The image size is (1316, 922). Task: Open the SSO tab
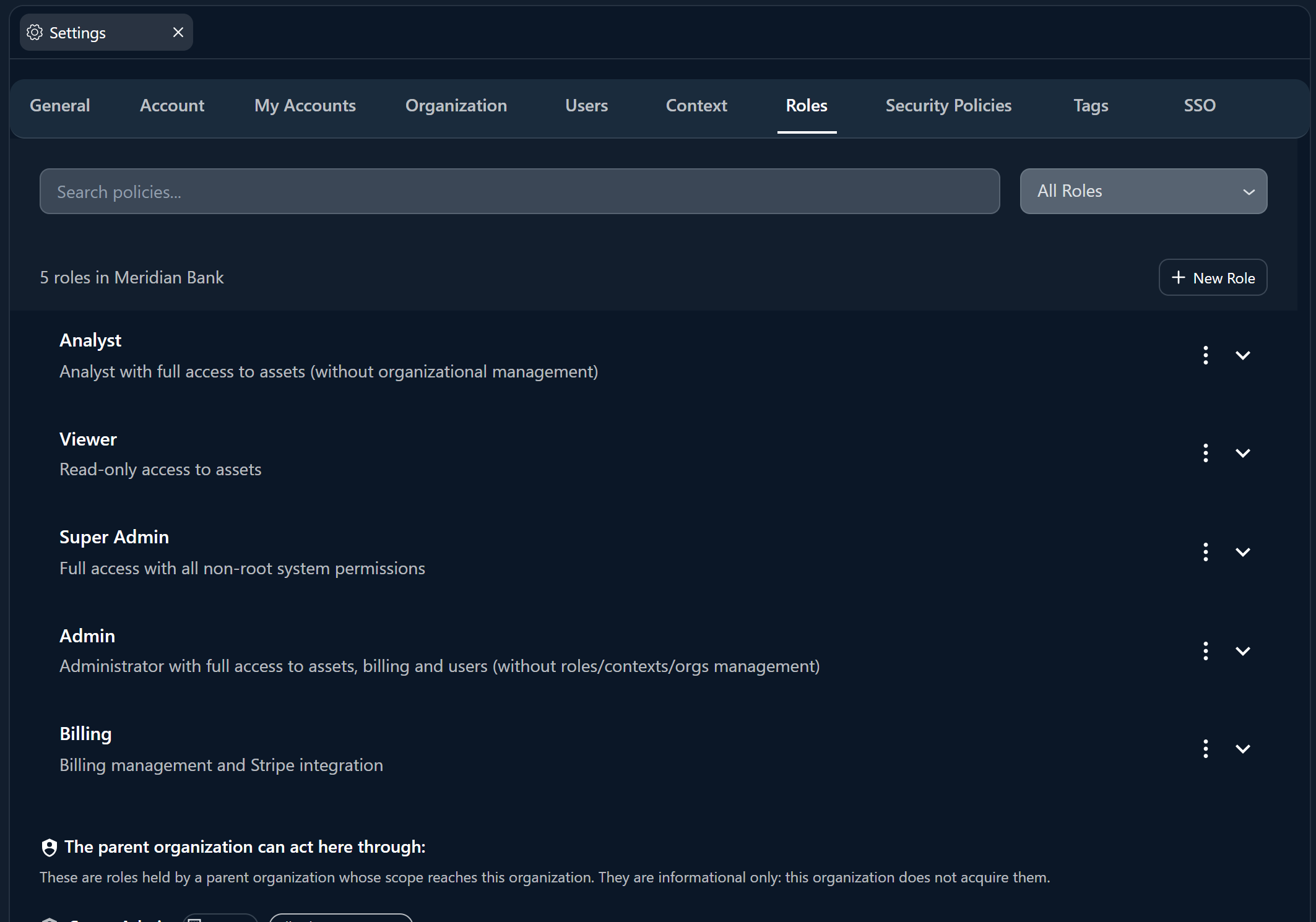point(1200,105)
